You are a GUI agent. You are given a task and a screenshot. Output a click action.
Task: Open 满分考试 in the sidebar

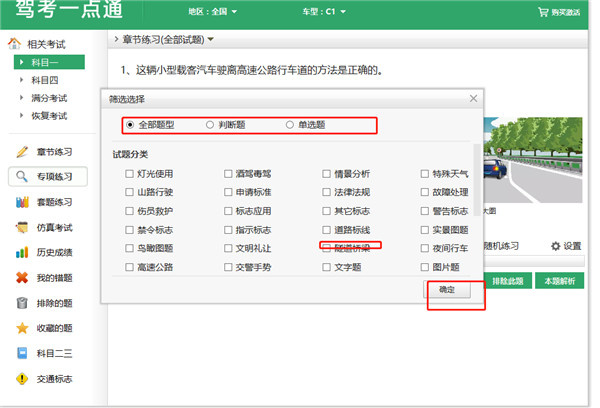(x=47, y=98)
